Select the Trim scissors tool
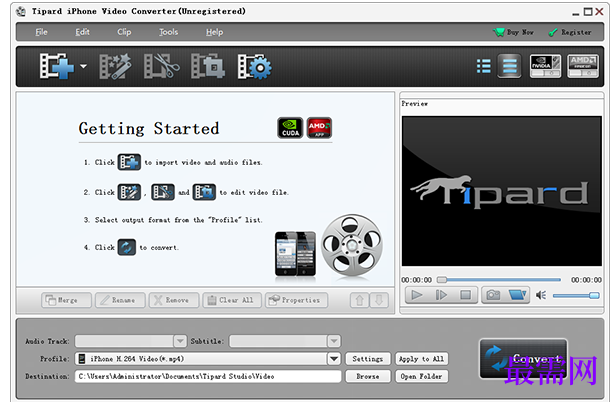 point(161,66)
